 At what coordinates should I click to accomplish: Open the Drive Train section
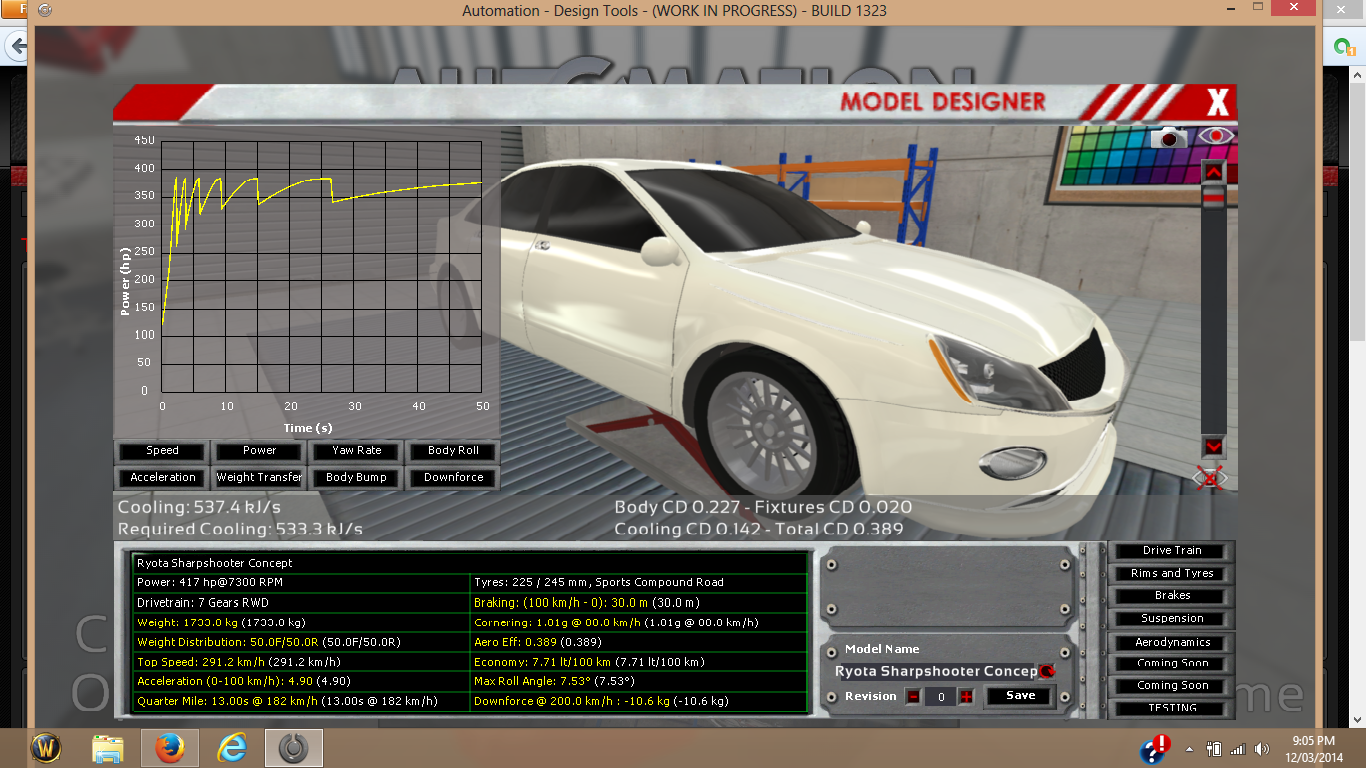(x=1172, y=551)
